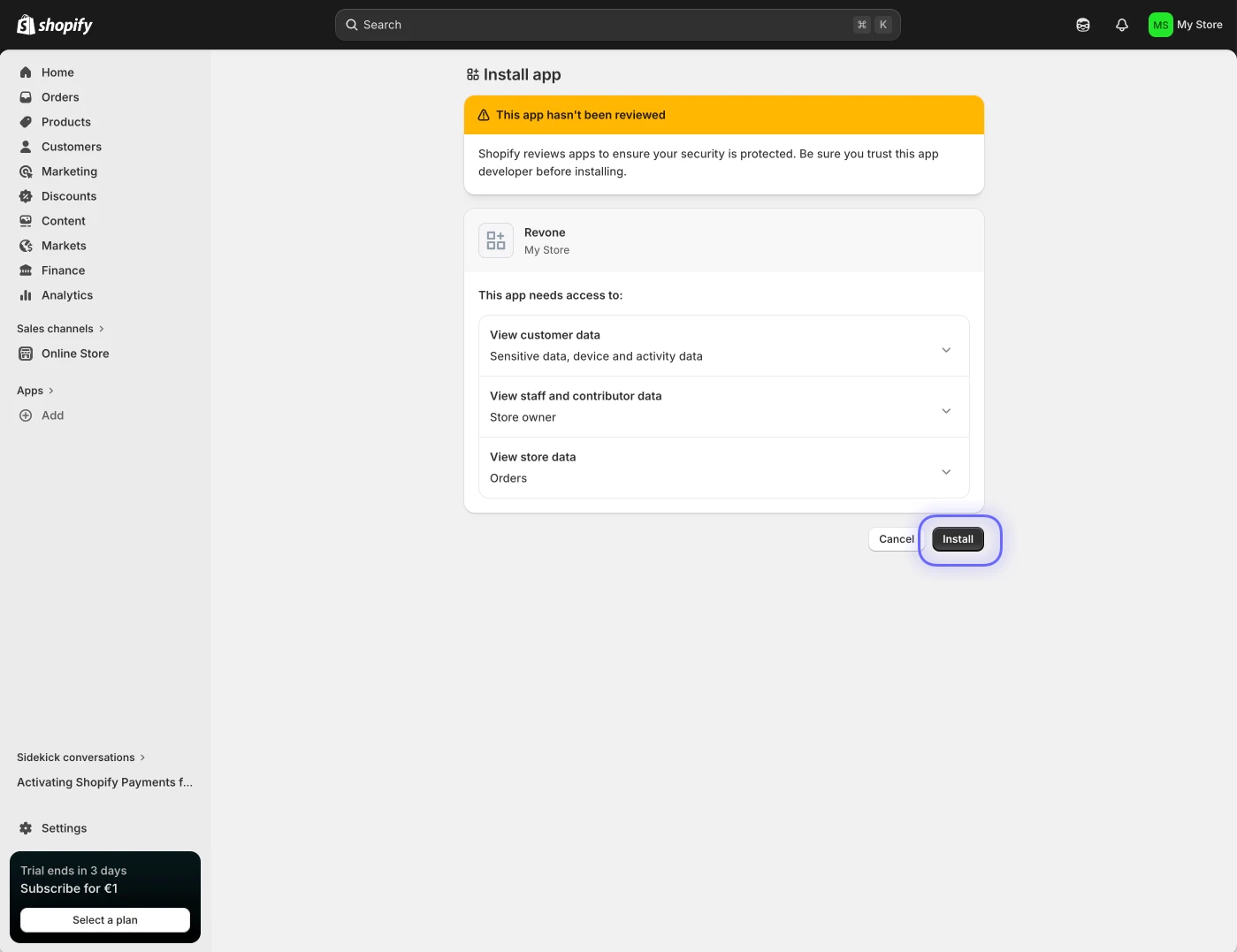
Task: Click Select a plan button
Action: tap(105, 920)
